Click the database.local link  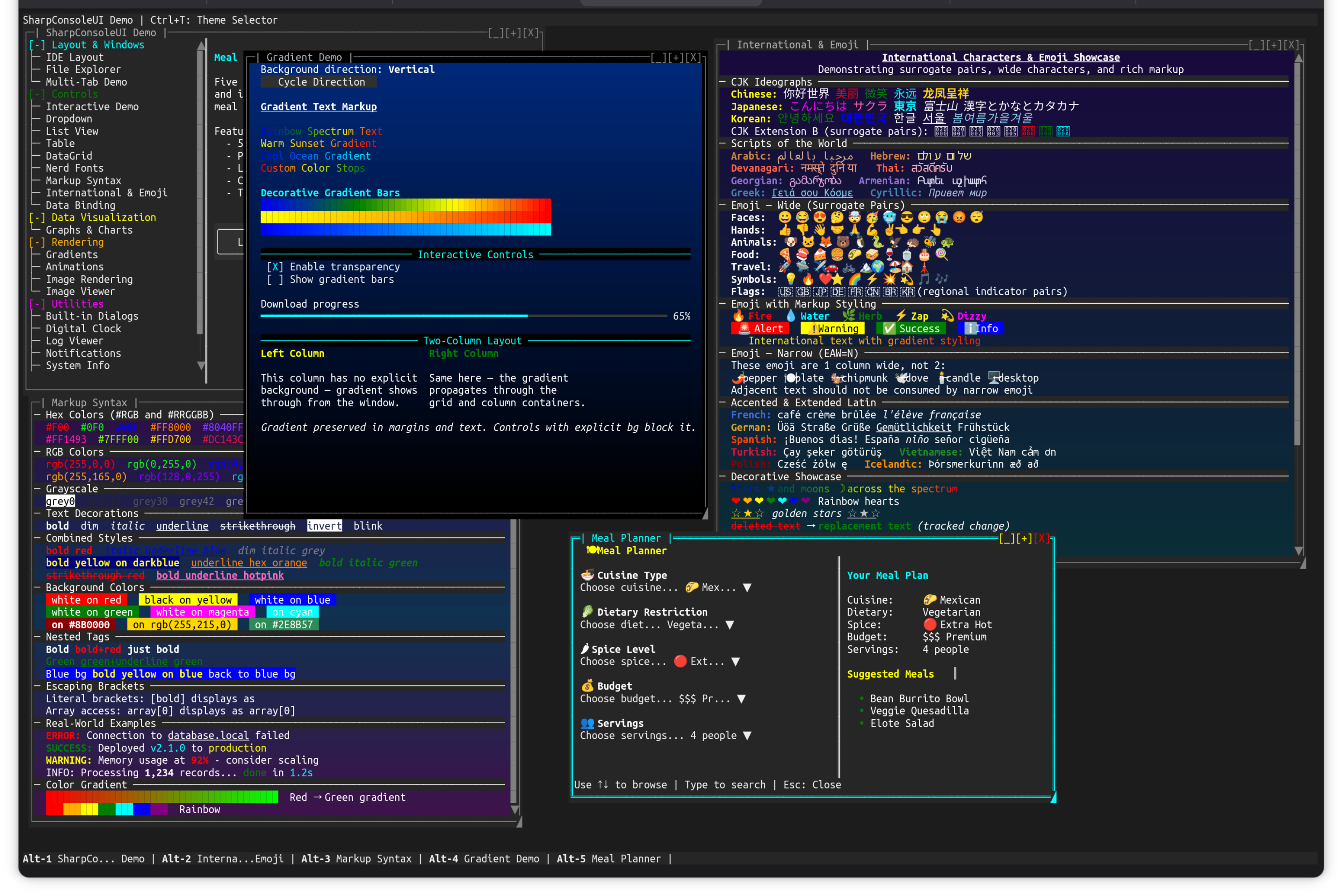tap(208, 735)
